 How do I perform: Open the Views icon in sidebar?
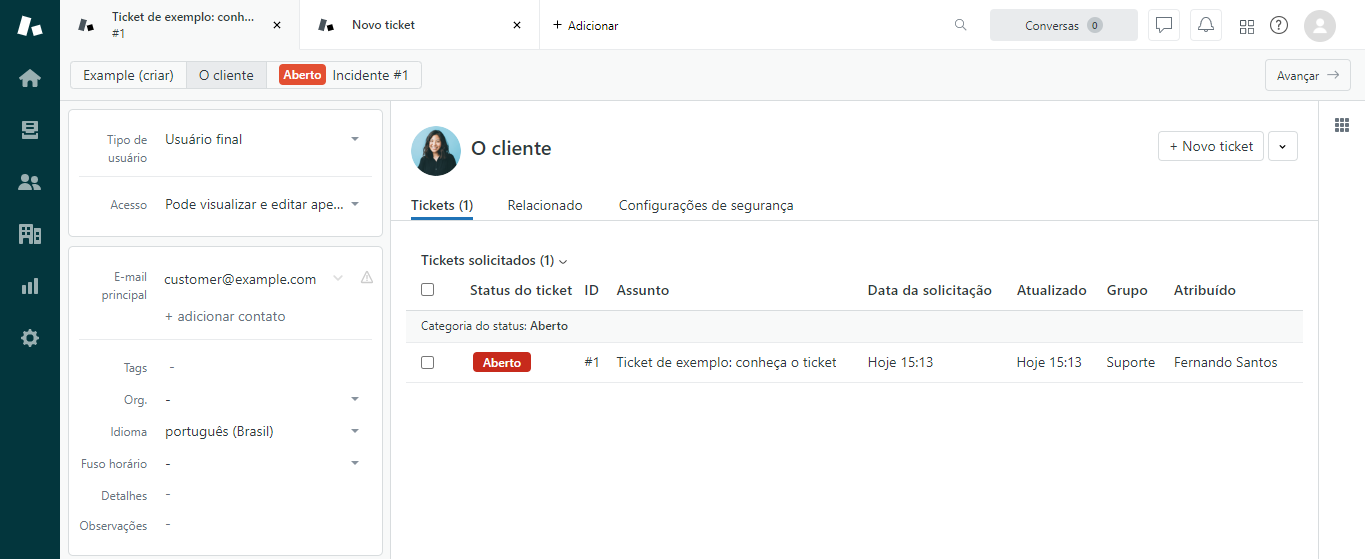pyautogui.click(x=30, y=130)
